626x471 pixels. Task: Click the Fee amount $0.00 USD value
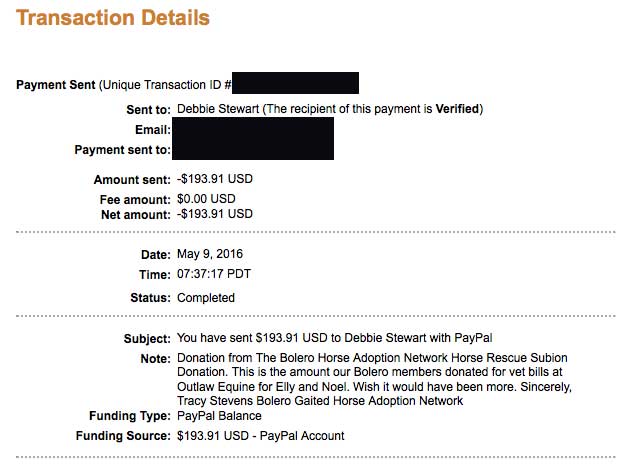(206, 199)
